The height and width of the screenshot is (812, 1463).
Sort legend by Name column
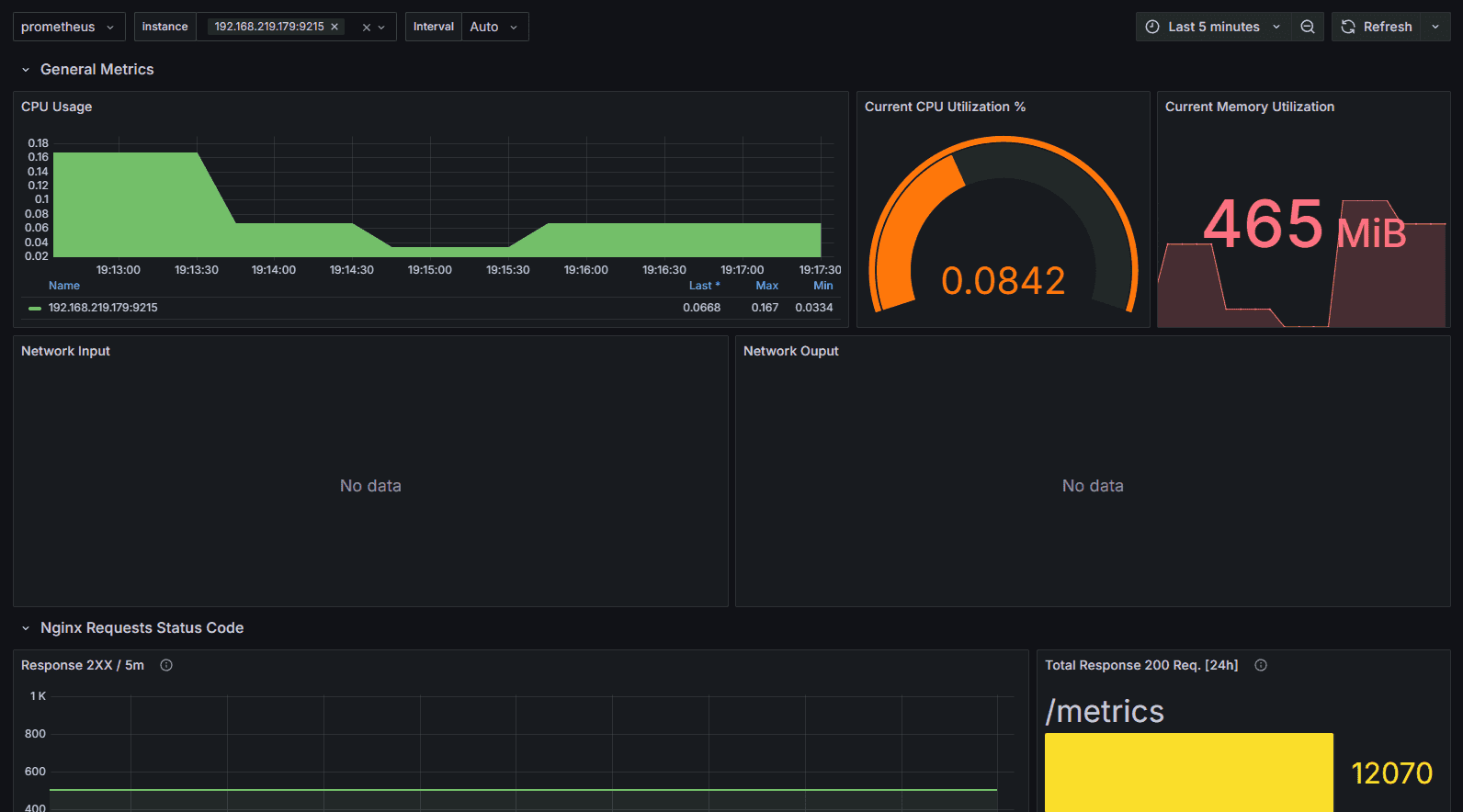pyautogui.click(x=64, y=286)
